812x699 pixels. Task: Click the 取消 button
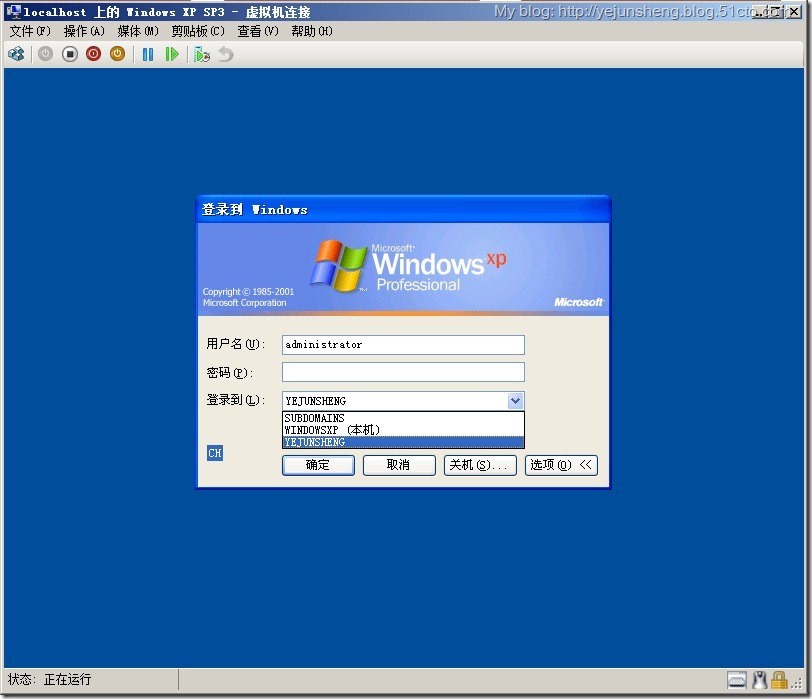pyautogui.click(x=399, y=465)
